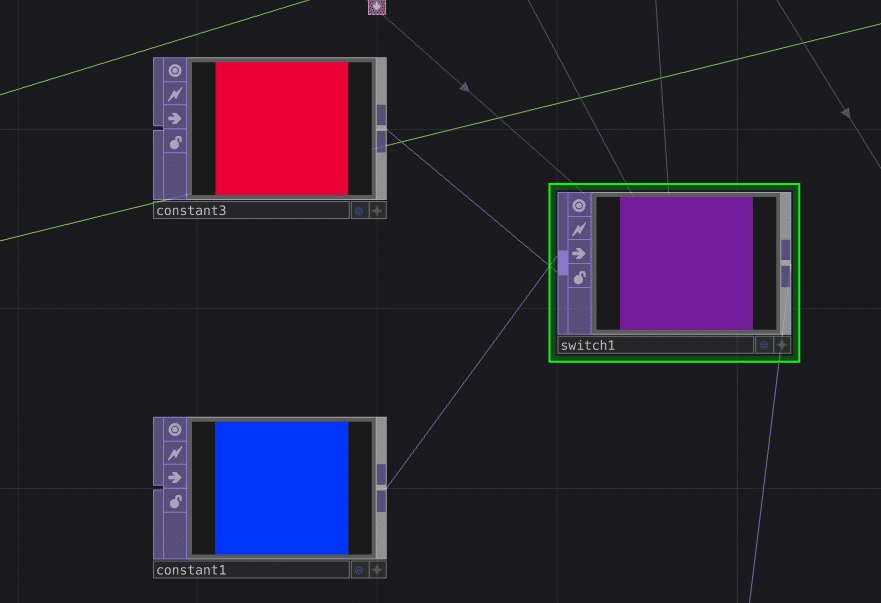Turn on the blue display flag of switch1
Image resolution: width=881 pixels, height=603 pixels.
(764, 345)
